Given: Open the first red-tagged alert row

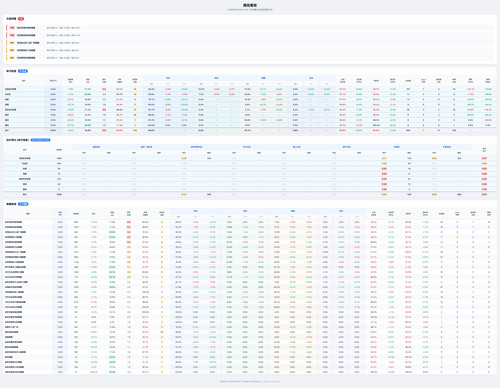Looking at the screenshot, I should click(249, 28).
